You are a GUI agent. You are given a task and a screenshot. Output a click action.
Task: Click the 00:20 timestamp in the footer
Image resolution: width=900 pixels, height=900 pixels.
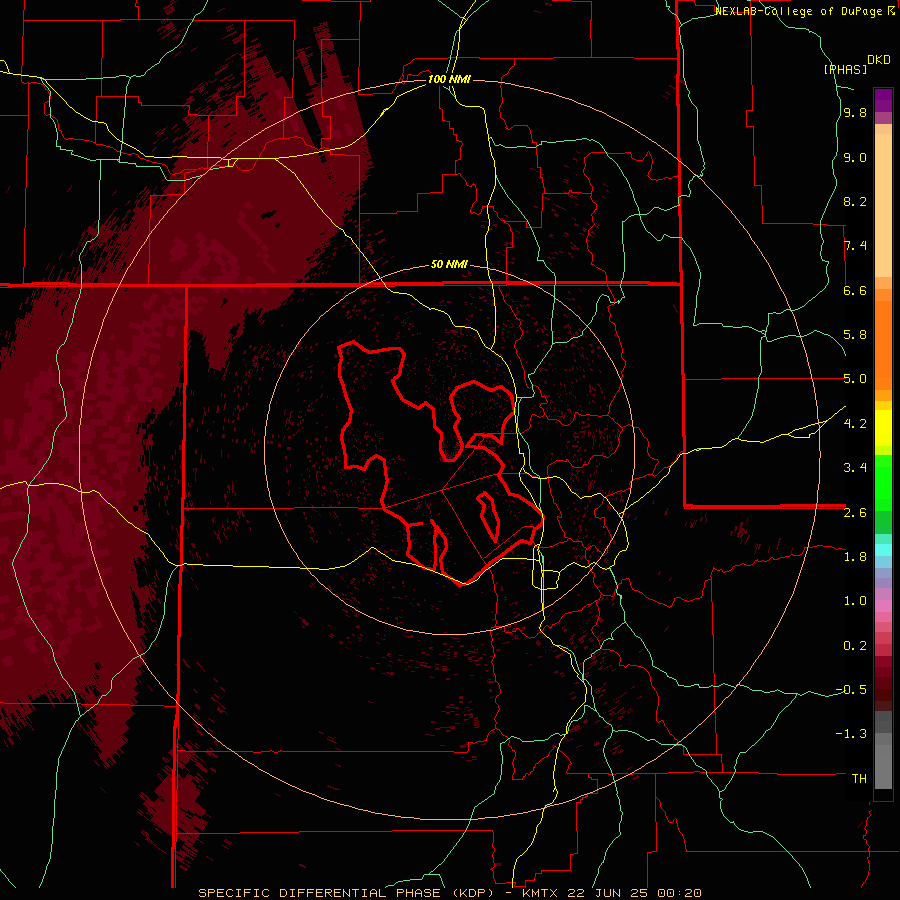[679, 893]
